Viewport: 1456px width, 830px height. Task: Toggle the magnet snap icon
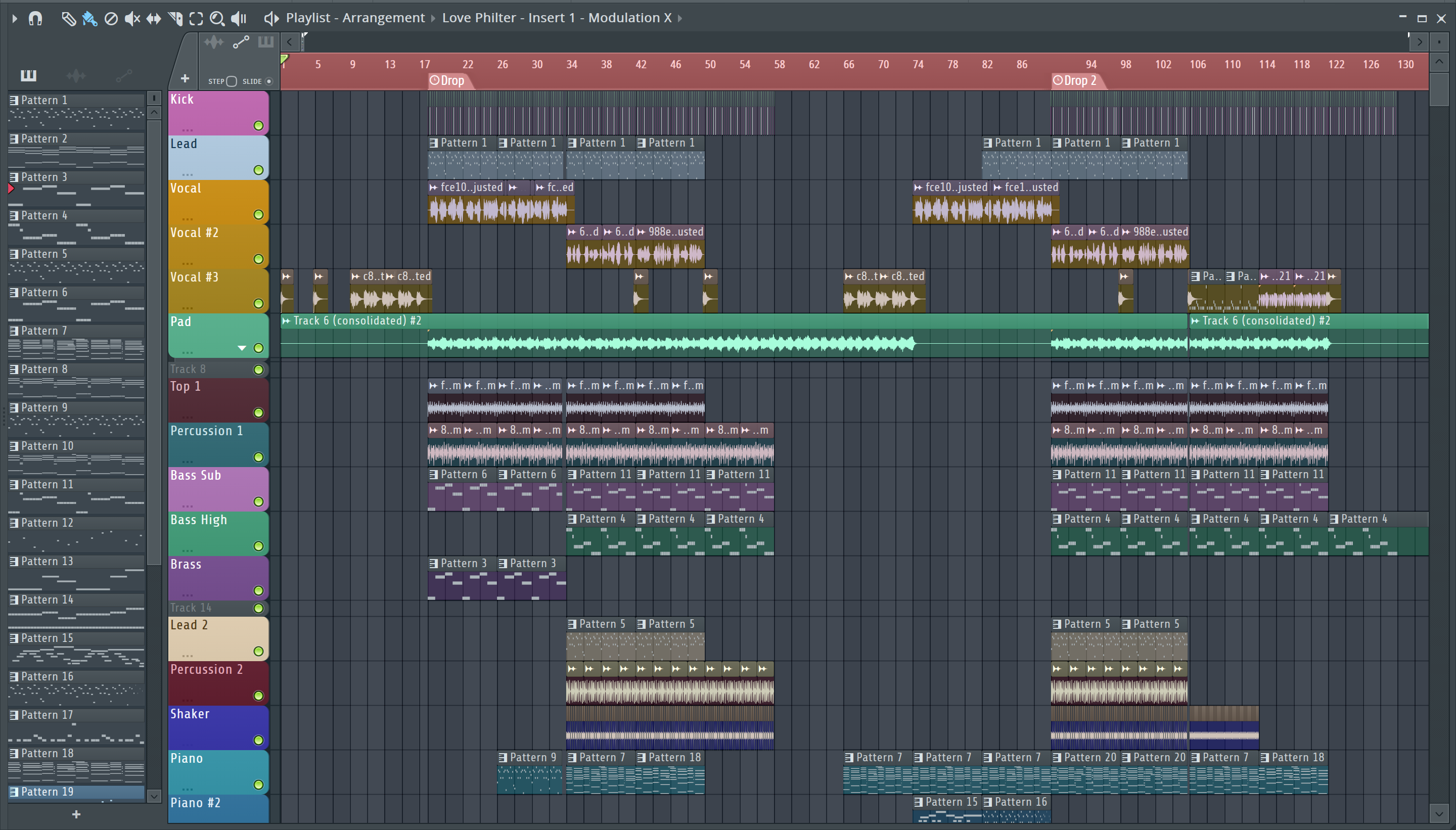click(35, 18)
